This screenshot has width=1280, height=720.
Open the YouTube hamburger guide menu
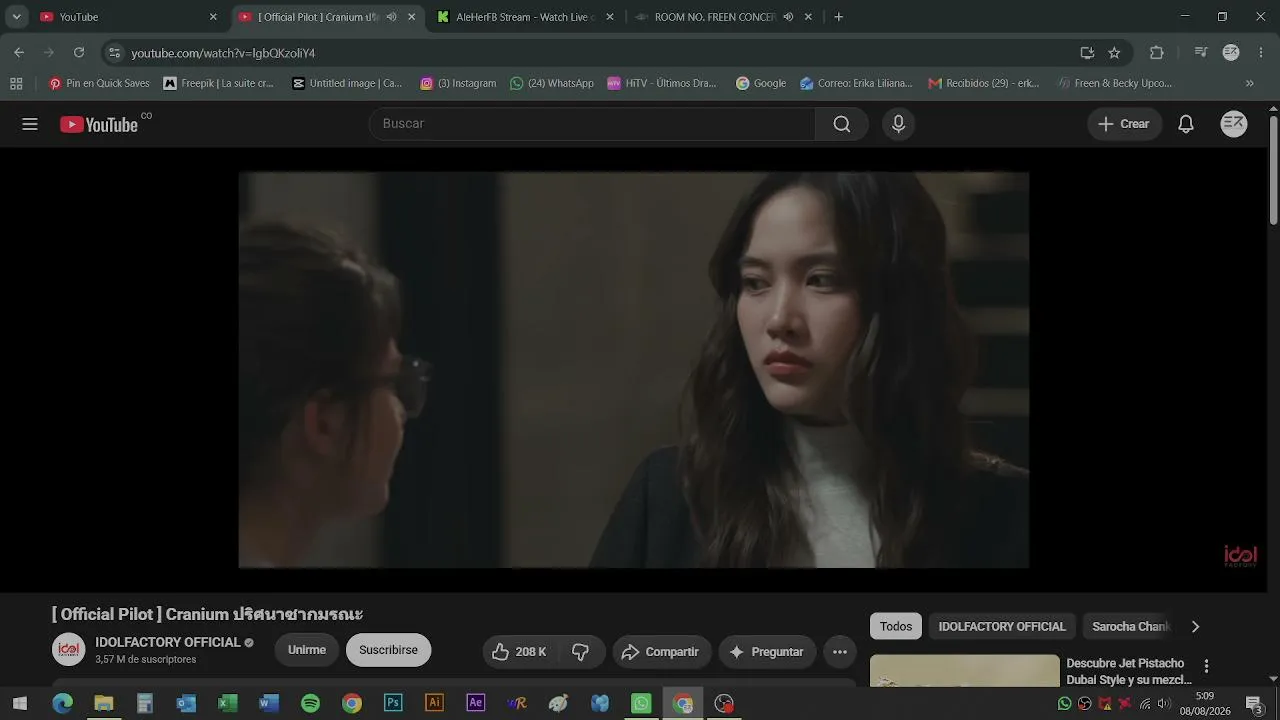(30, 124)
